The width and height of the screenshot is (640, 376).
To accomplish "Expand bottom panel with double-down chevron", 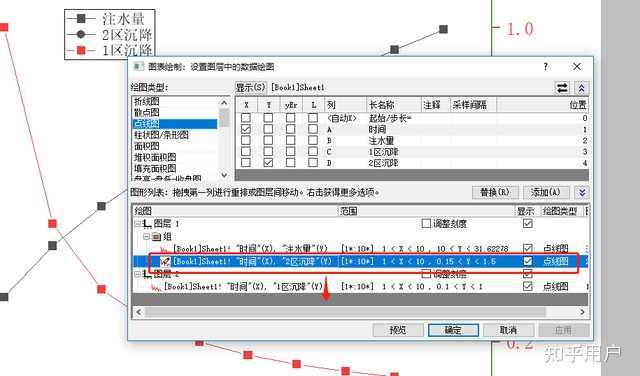I will (x=582, y=192).
